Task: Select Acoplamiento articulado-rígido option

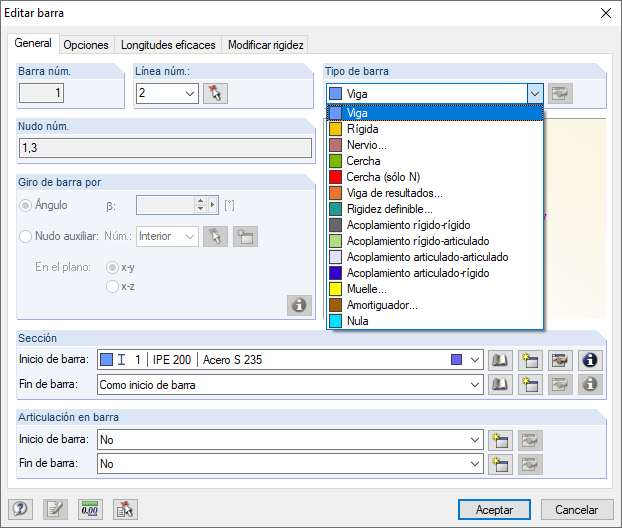Action: [435, 273]
